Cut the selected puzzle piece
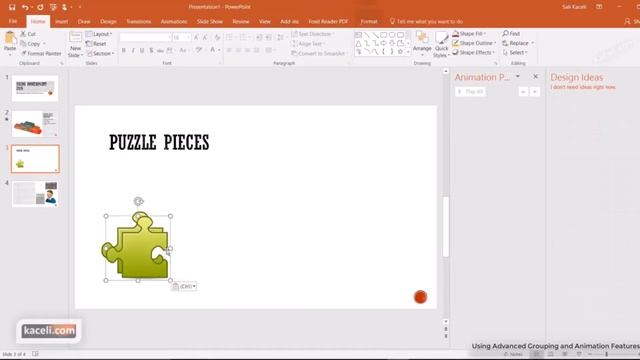The image size is (640, 360). (28, 34)
